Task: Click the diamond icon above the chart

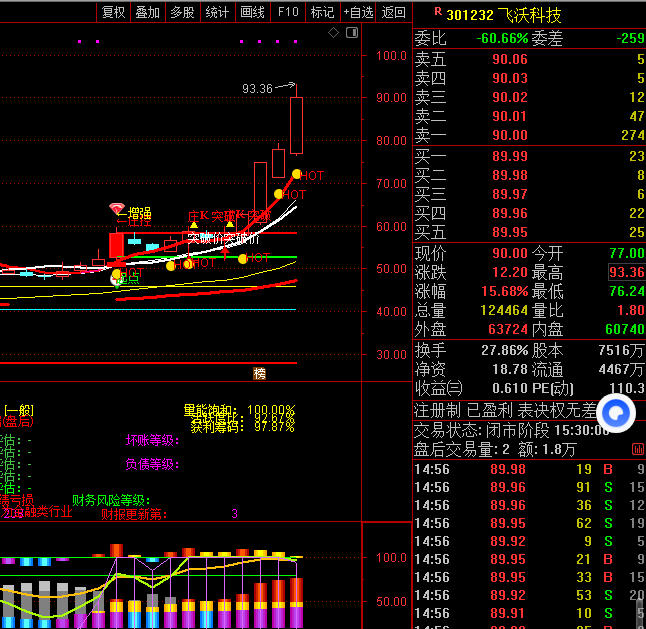Action: click(334, 33)
